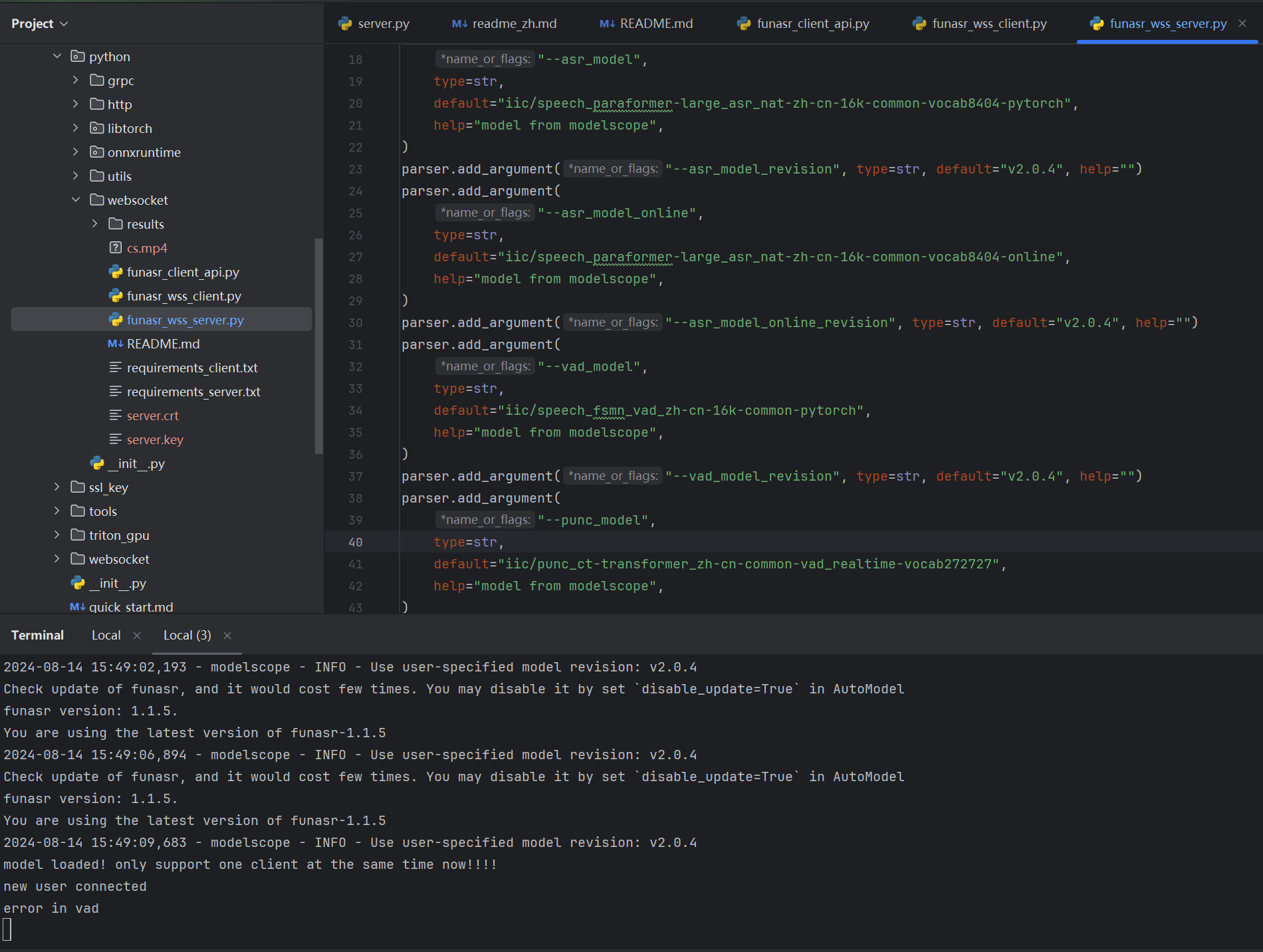
Task: Click the file icon of server.key
Action: pos(116,439)
